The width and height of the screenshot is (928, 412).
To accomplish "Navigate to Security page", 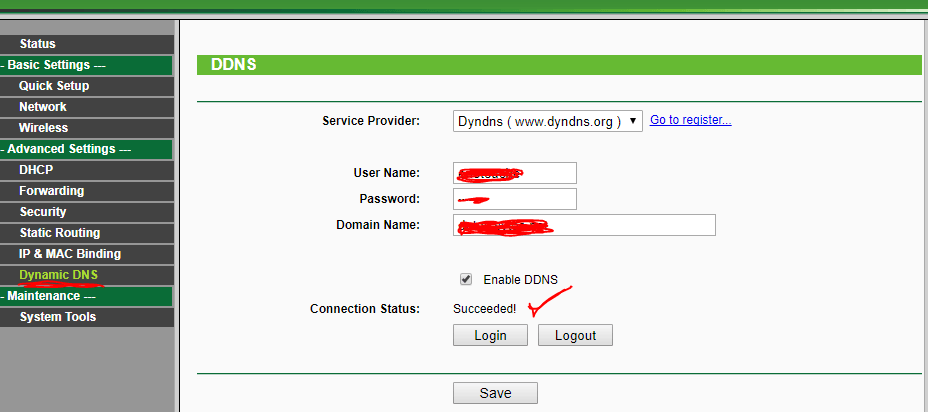I will pos(43,212).
